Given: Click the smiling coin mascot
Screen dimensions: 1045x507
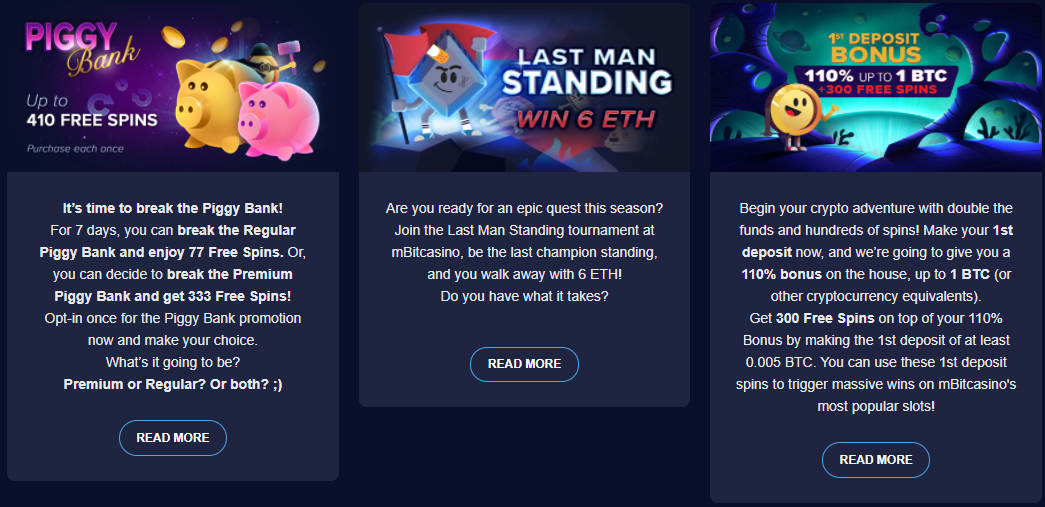Looking at the screenshot, I should [x=791, y=113].
